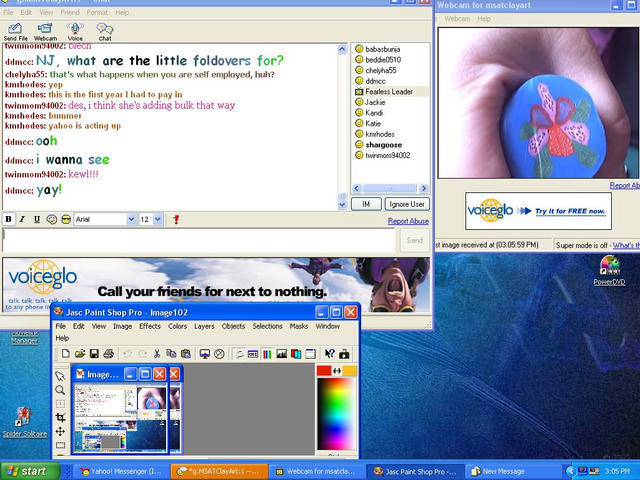Click chat scrollbar down arrow
Screen dimensions: 640x480
pyautogui.click(x=342, y=205)
